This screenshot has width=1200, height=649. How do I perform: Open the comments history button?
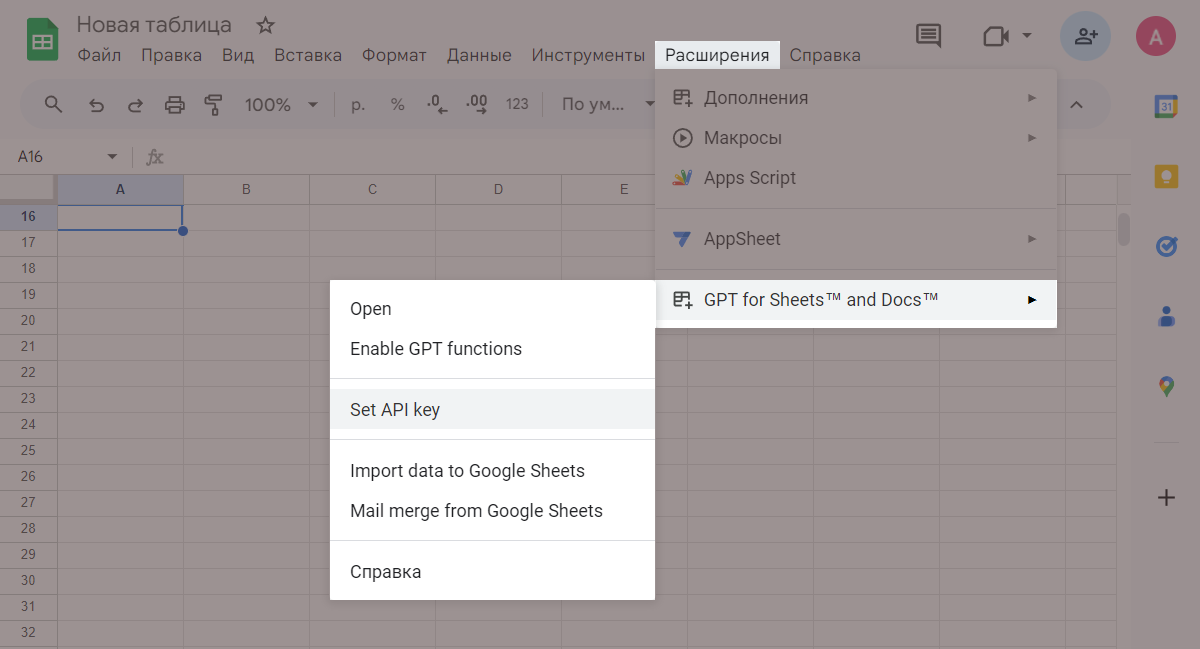click(928, 36)
